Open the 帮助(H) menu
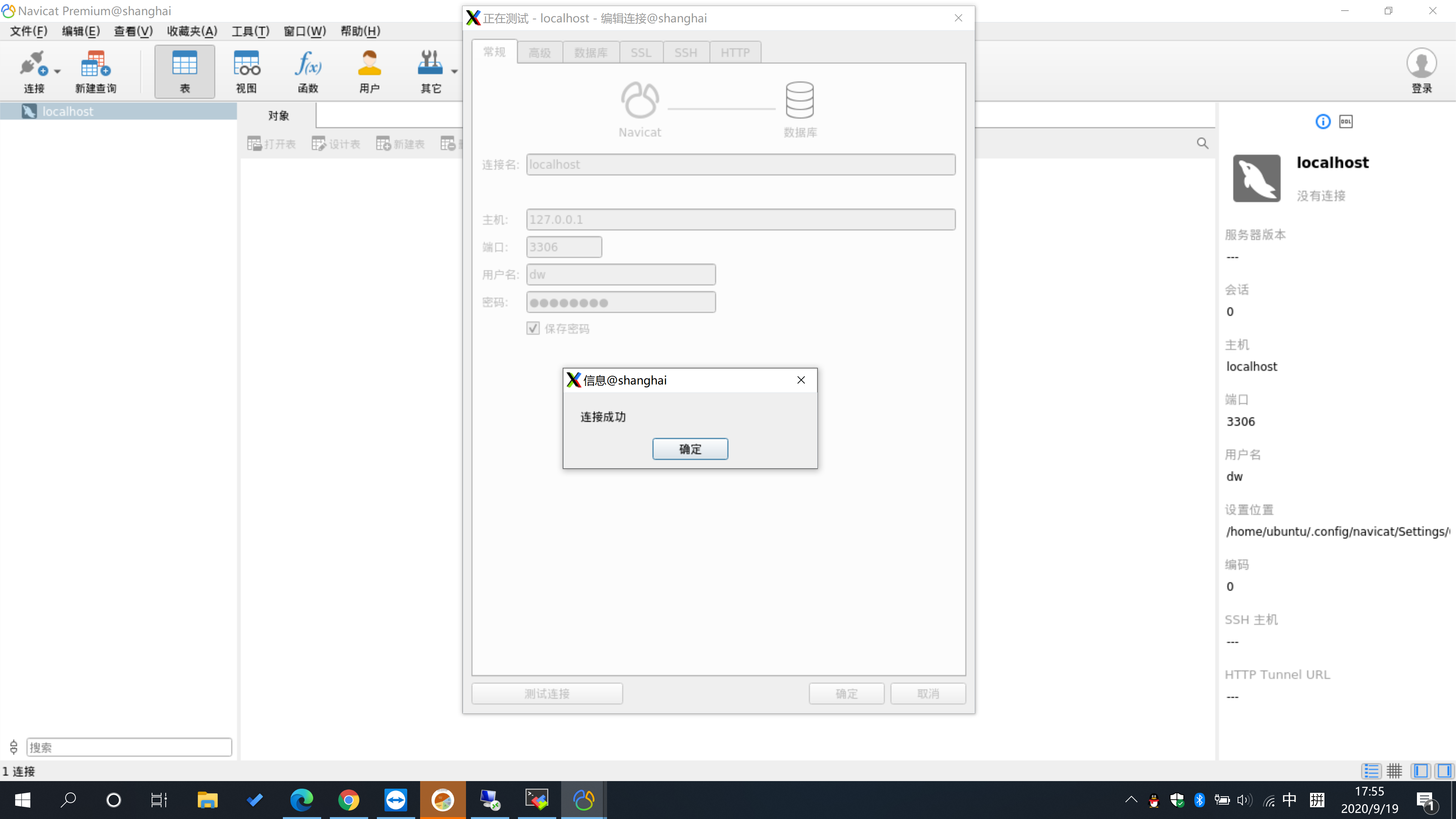Screen dimensions: 1456x819 361,31
